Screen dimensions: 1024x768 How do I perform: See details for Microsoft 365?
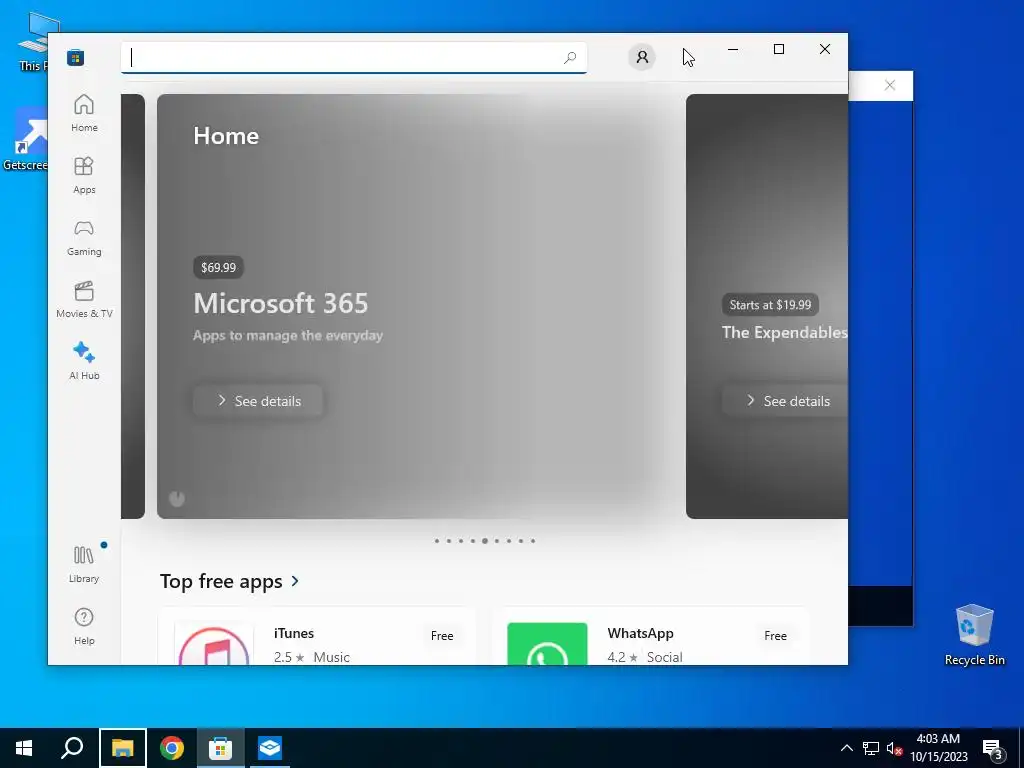tap(258, 401)
